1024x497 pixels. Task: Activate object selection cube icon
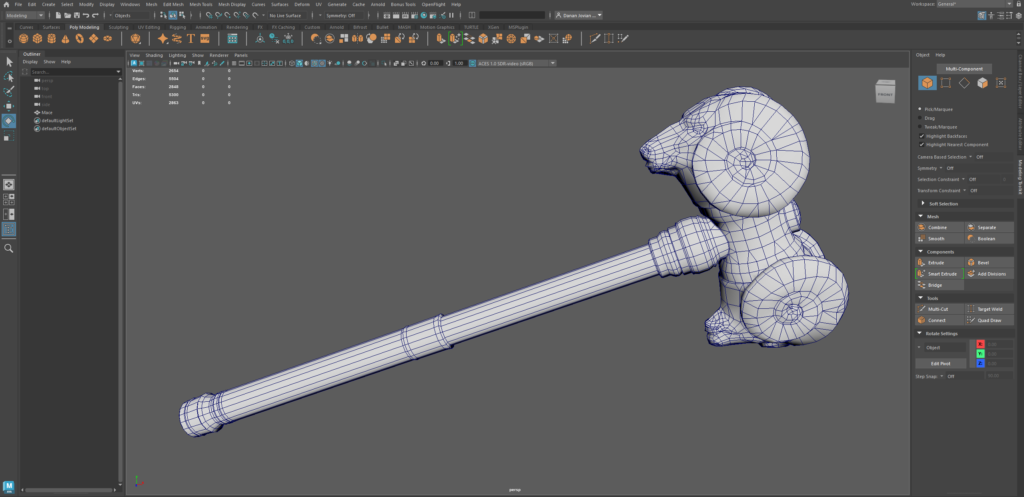tap(927, 83)
